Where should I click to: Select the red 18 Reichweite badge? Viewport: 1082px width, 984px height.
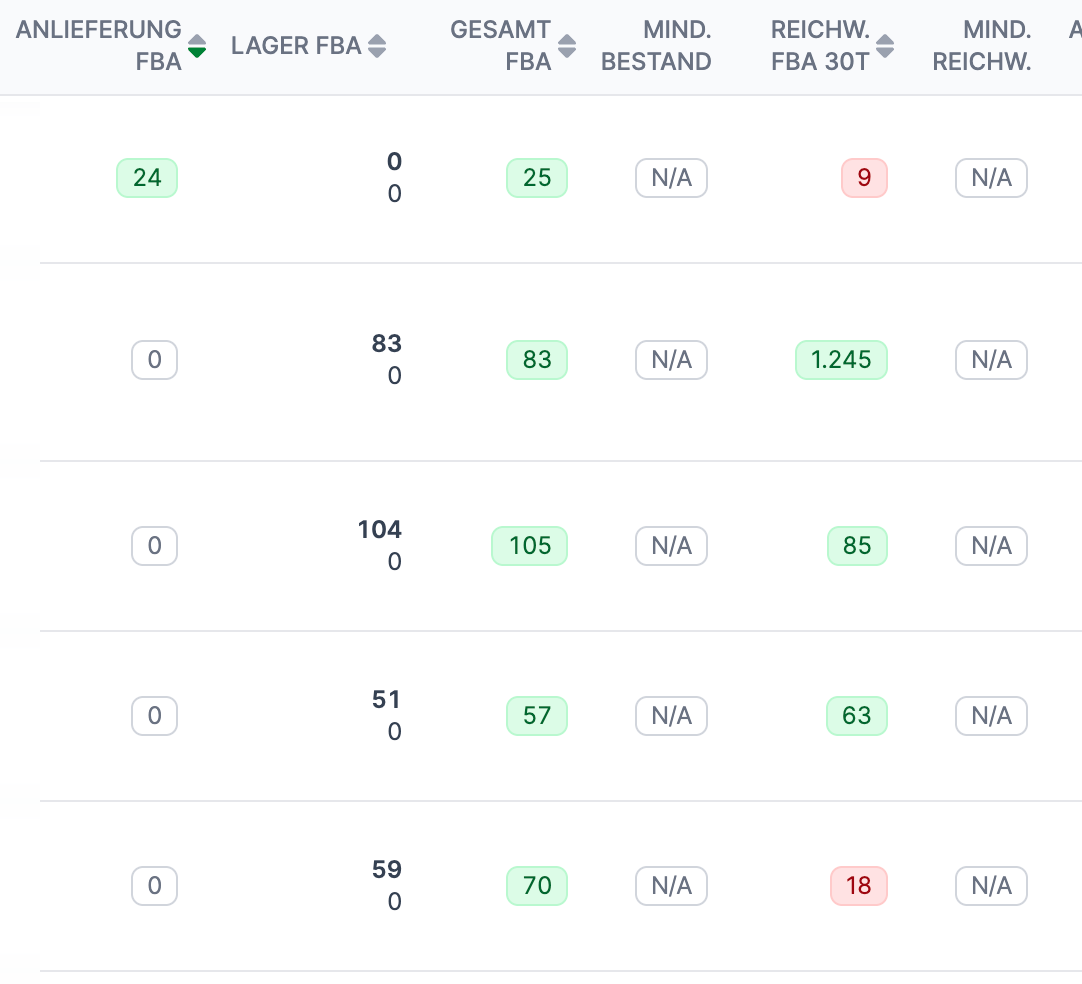pos(858,886)
